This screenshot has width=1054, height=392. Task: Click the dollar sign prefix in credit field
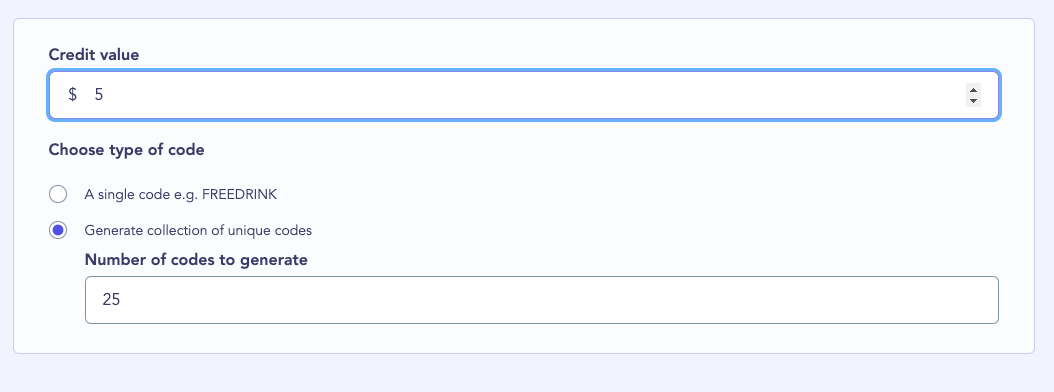(x=73, y=95)
